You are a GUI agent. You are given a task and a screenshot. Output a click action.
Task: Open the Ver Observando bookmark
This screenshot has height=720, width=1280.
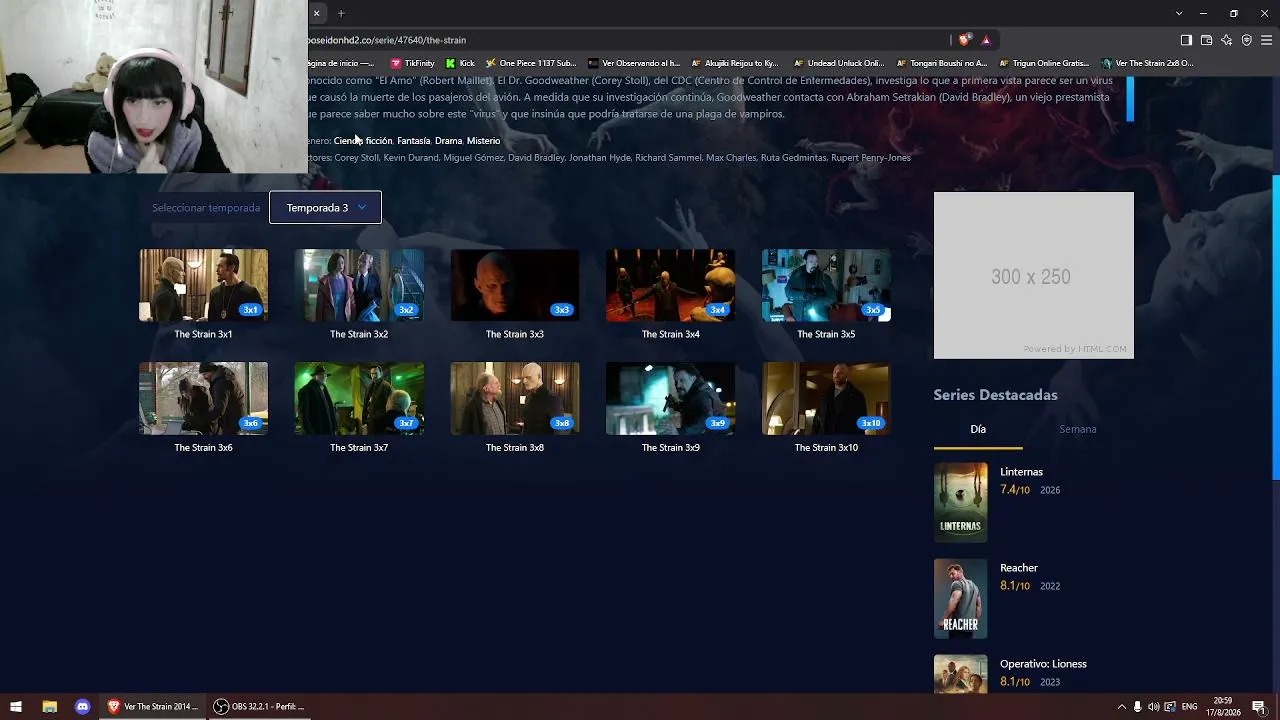point(634,63)
